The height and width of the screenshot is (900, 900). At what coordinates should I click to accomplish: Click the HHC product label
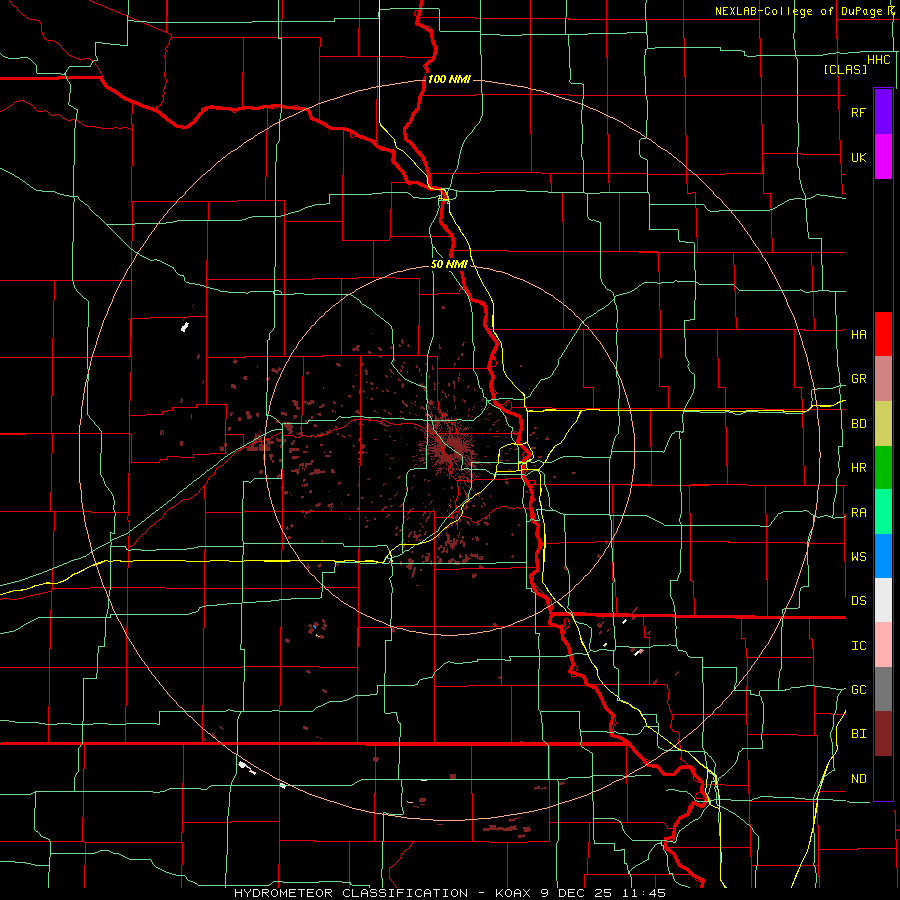[878, 60]
